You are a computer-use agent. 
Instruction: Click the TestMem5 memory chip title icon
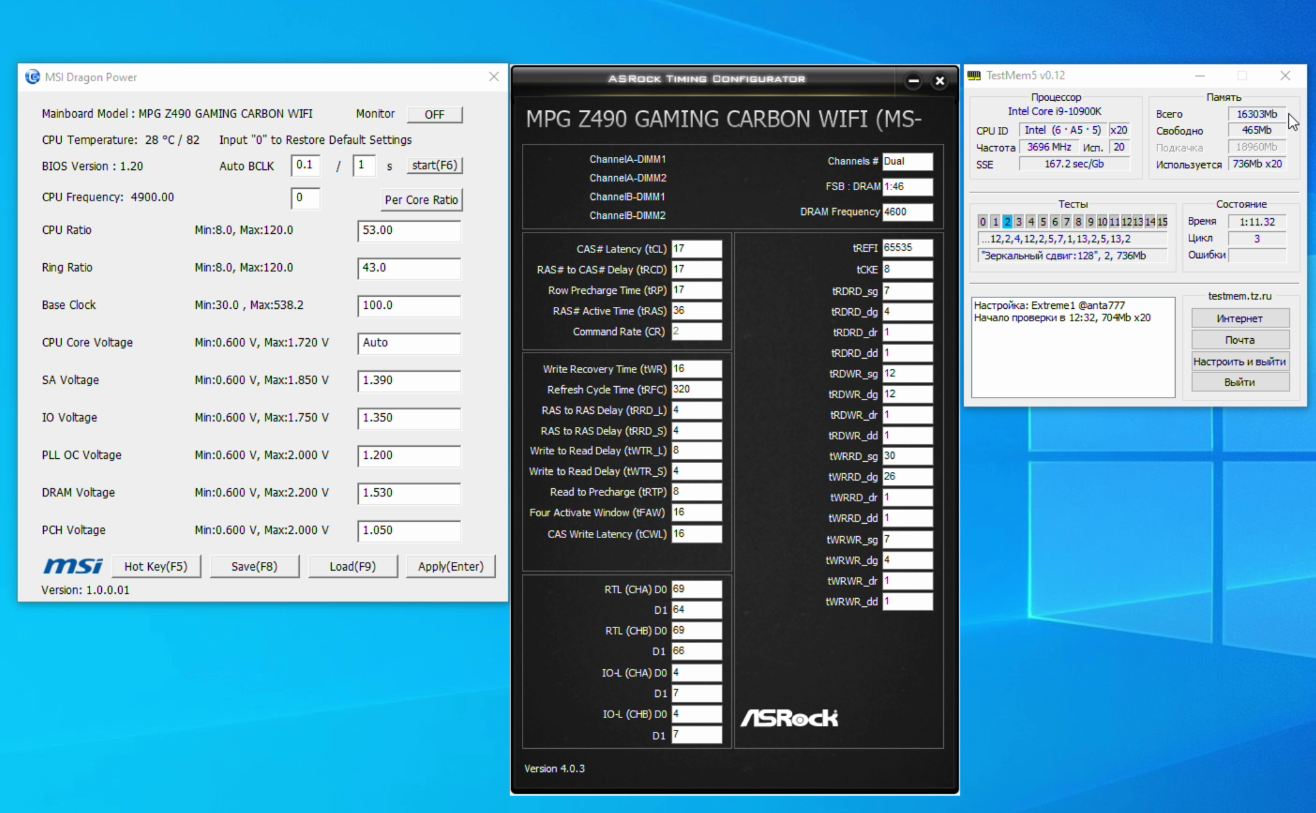click(974, 75)
